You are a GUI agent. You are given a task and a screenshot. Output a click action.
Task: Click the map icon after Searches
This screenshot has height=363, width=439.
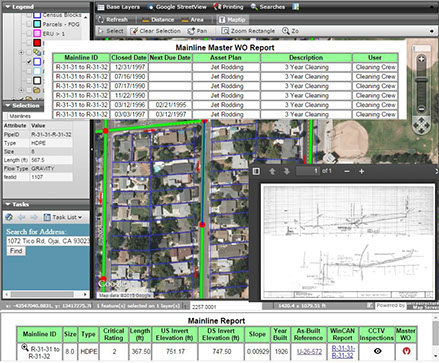point(295,7)
